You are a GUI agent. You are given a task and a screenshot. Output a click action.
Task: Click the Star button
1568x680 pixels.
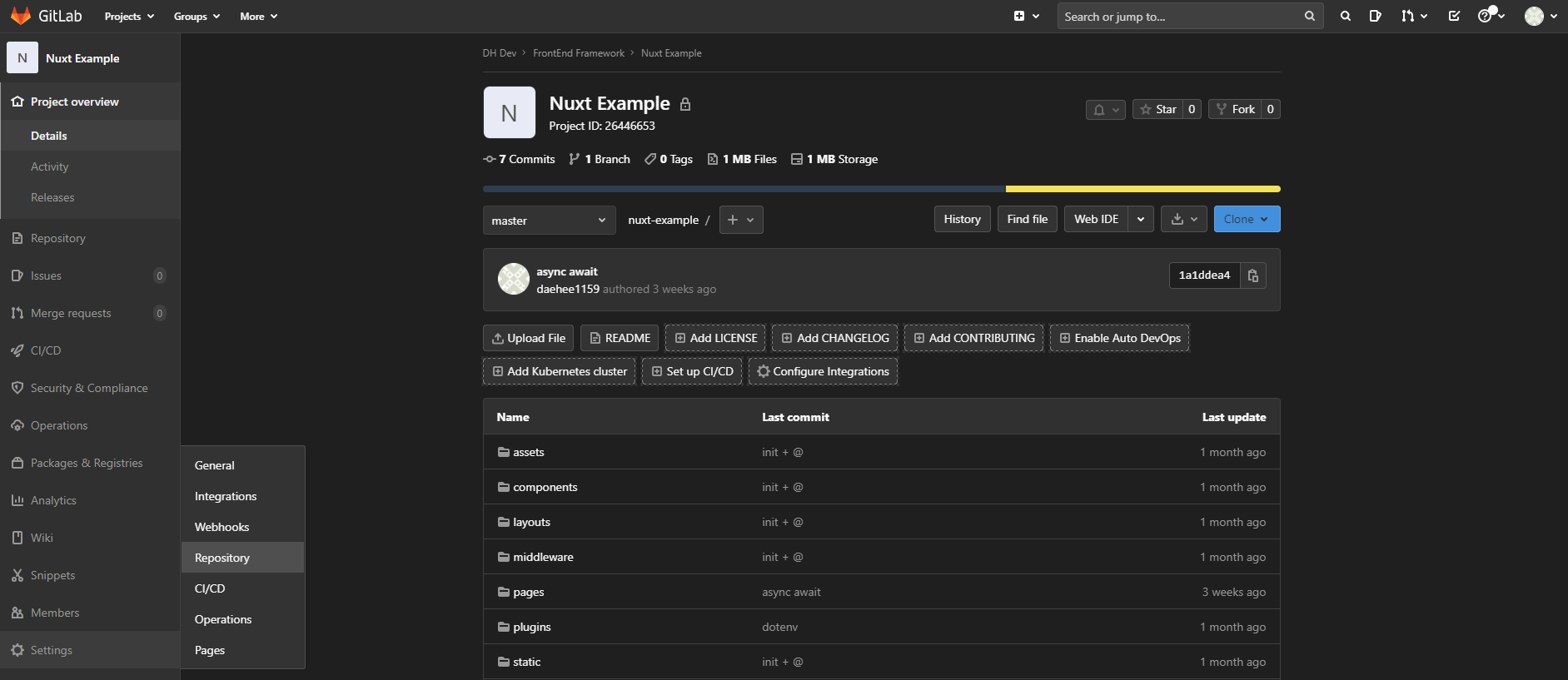(x=1157, y=109)
